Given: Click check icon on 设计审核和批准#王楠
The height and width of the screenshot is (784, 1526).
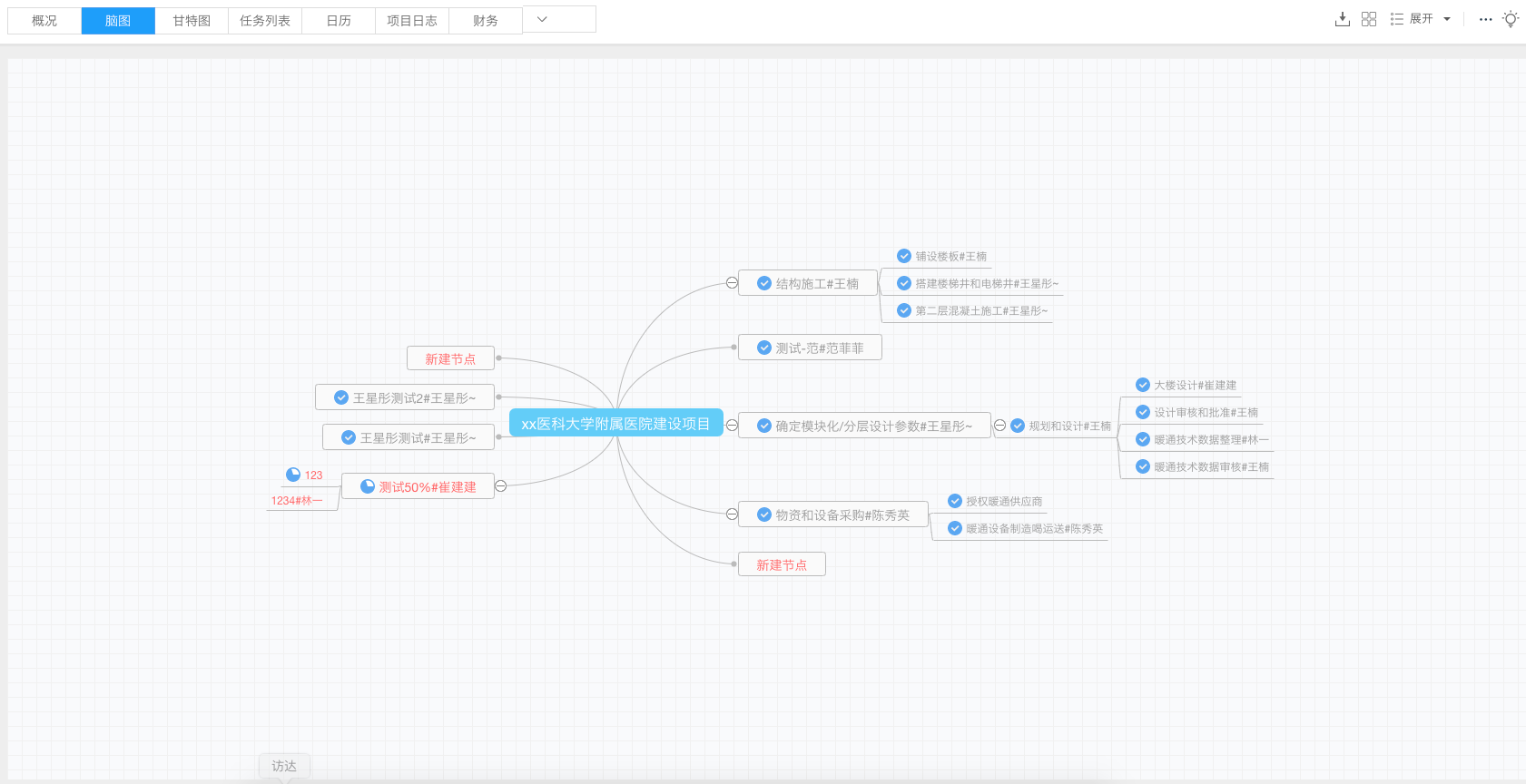Looking at the screenshot, I should (x=1143, y=412).
